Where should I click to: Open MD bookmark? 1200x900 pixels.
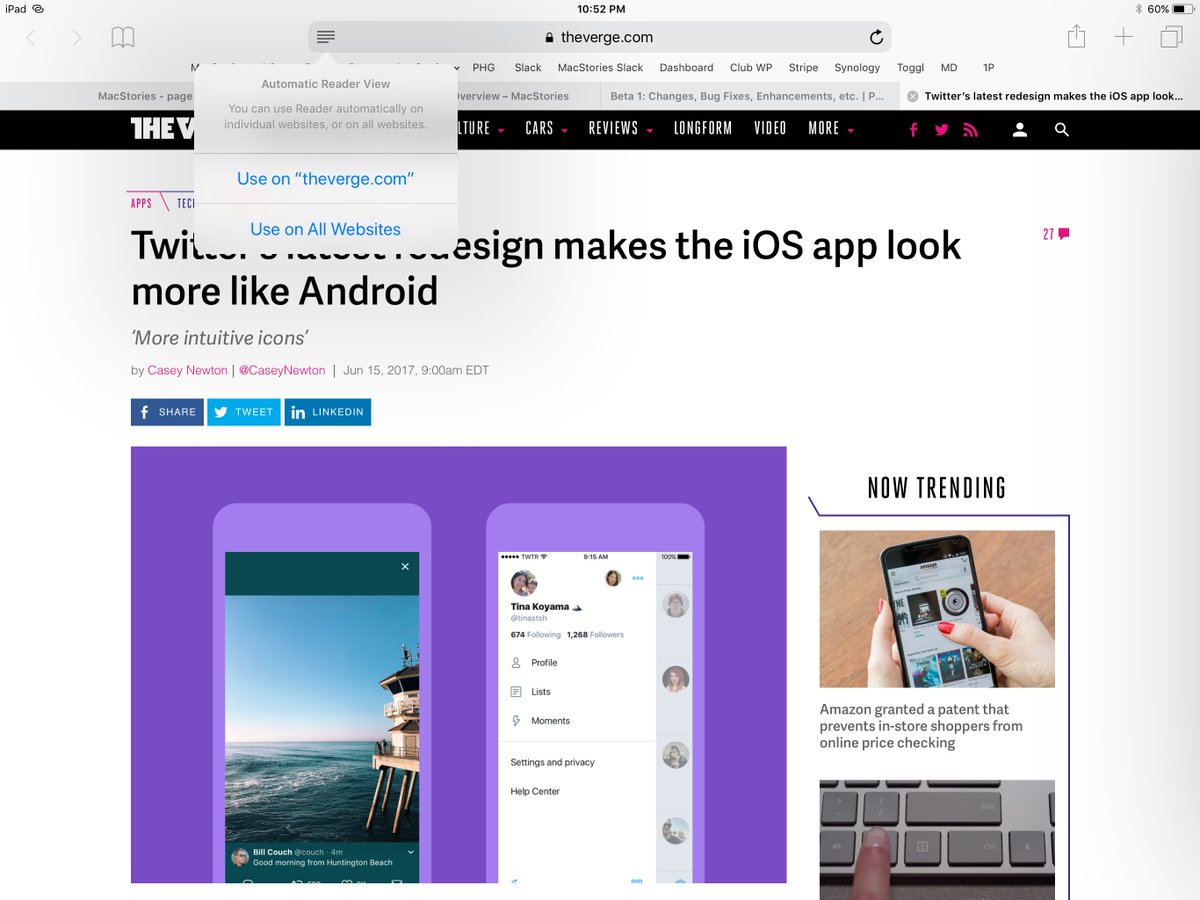click(x=949, y=68)
